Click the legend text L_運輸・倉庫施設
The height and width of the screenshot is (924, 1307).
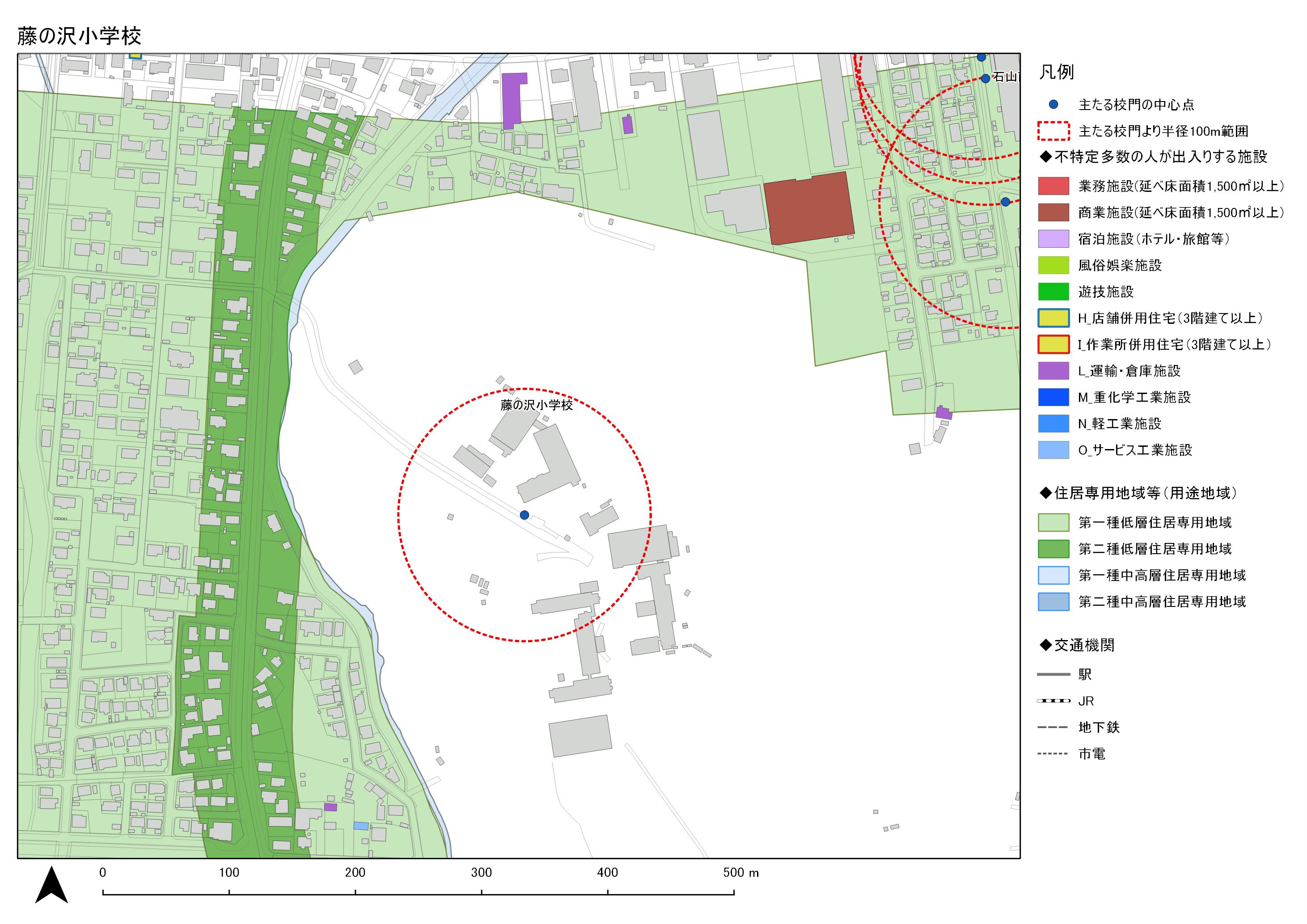click(1129, 371)
